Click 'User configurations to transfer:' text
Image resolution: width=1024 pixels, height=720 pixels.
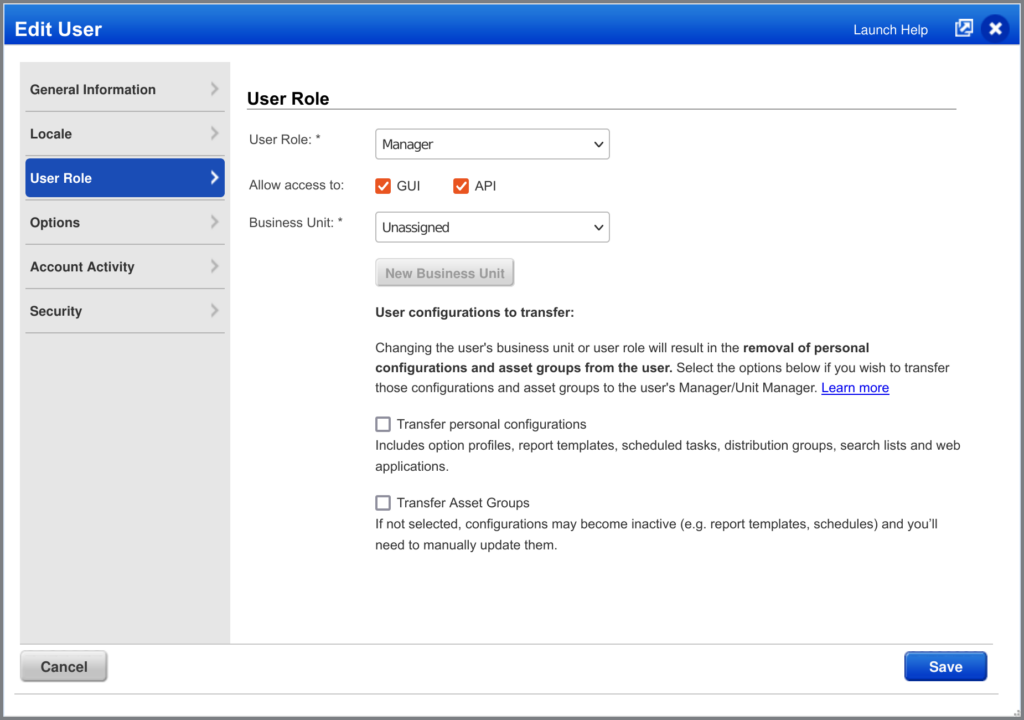coord(475,312)
